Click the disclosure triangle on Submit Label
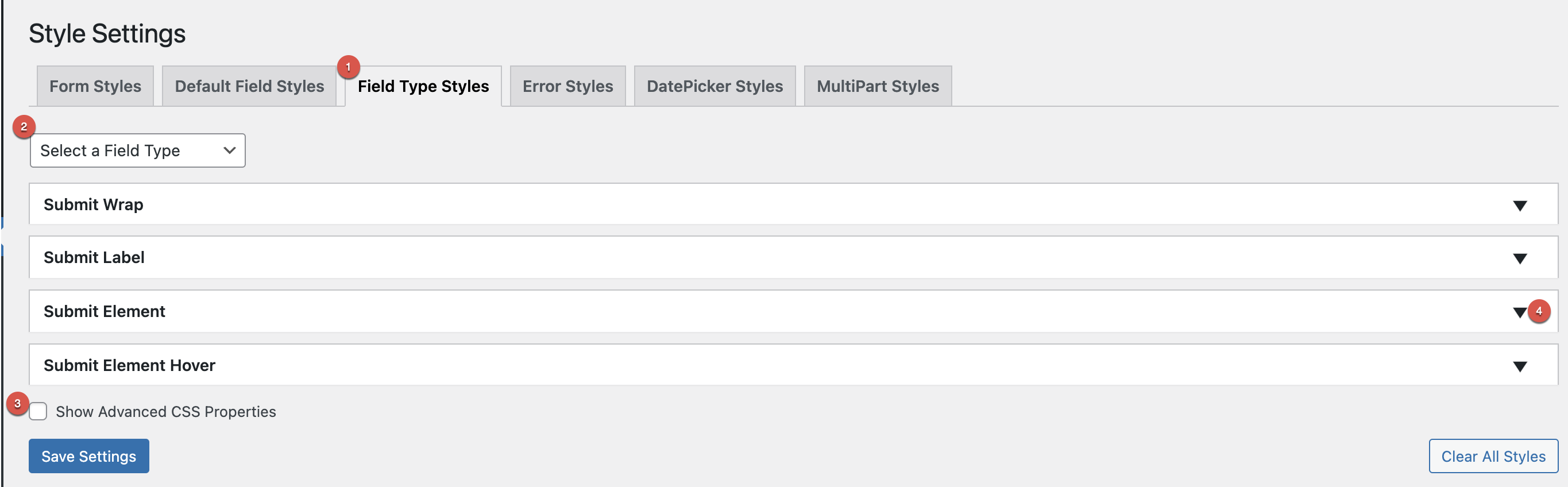 (x=1520, y=258)
